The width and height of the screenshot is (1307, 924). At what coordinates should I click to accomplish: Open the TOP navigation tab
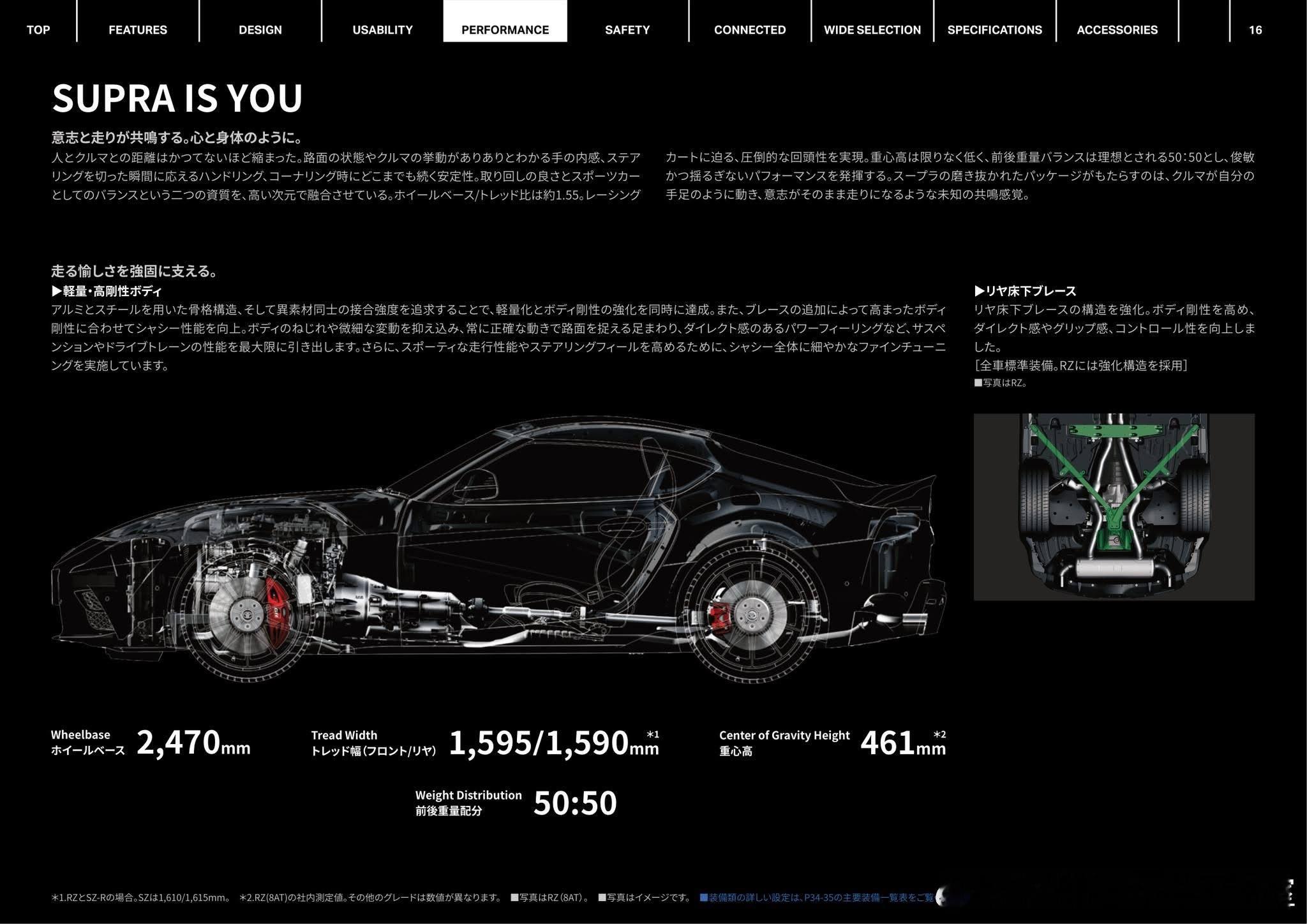point(38,29)
